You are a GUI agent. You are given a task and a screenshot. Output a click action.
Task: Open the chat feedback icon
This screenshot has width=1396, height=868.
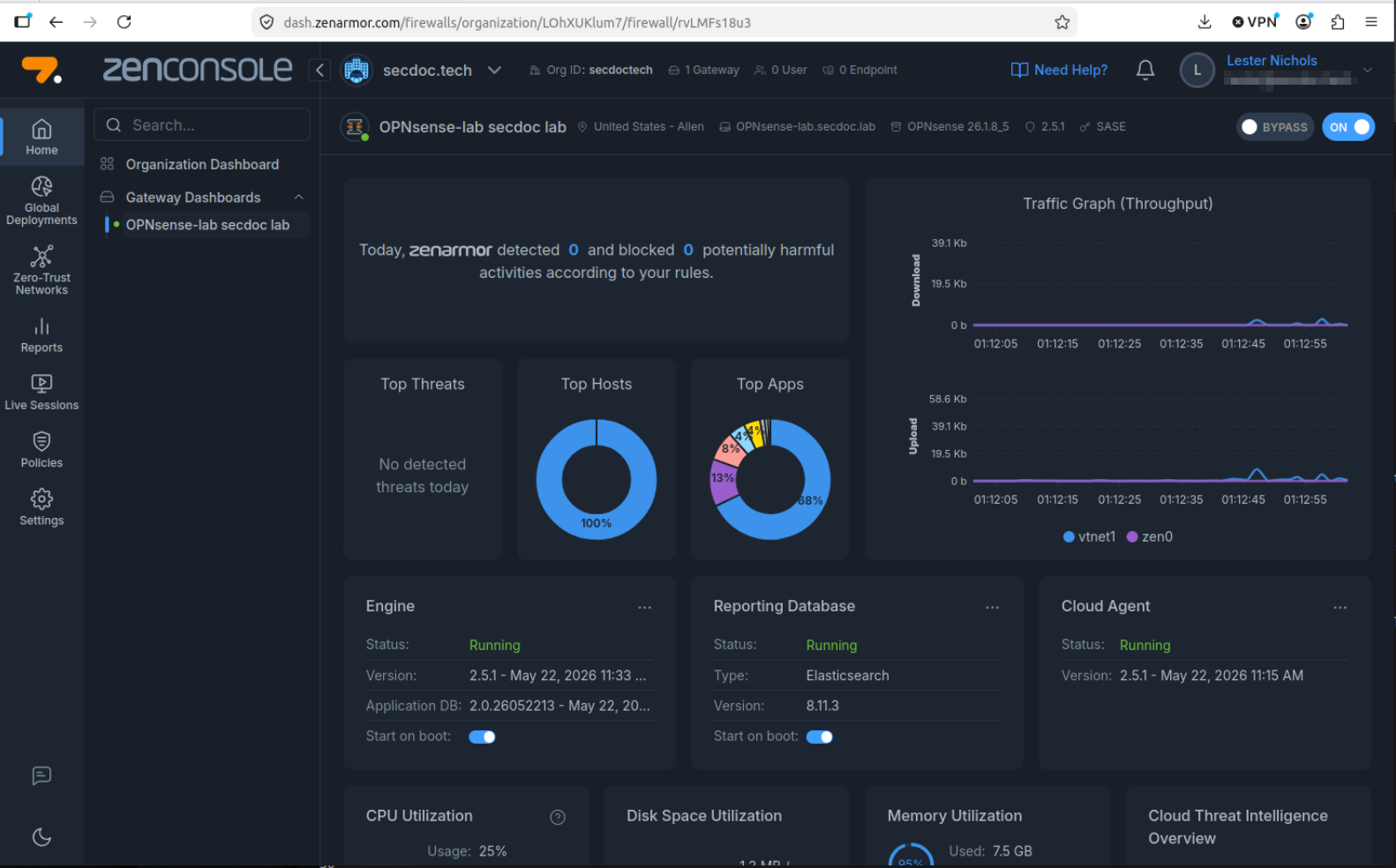[41, 775]
